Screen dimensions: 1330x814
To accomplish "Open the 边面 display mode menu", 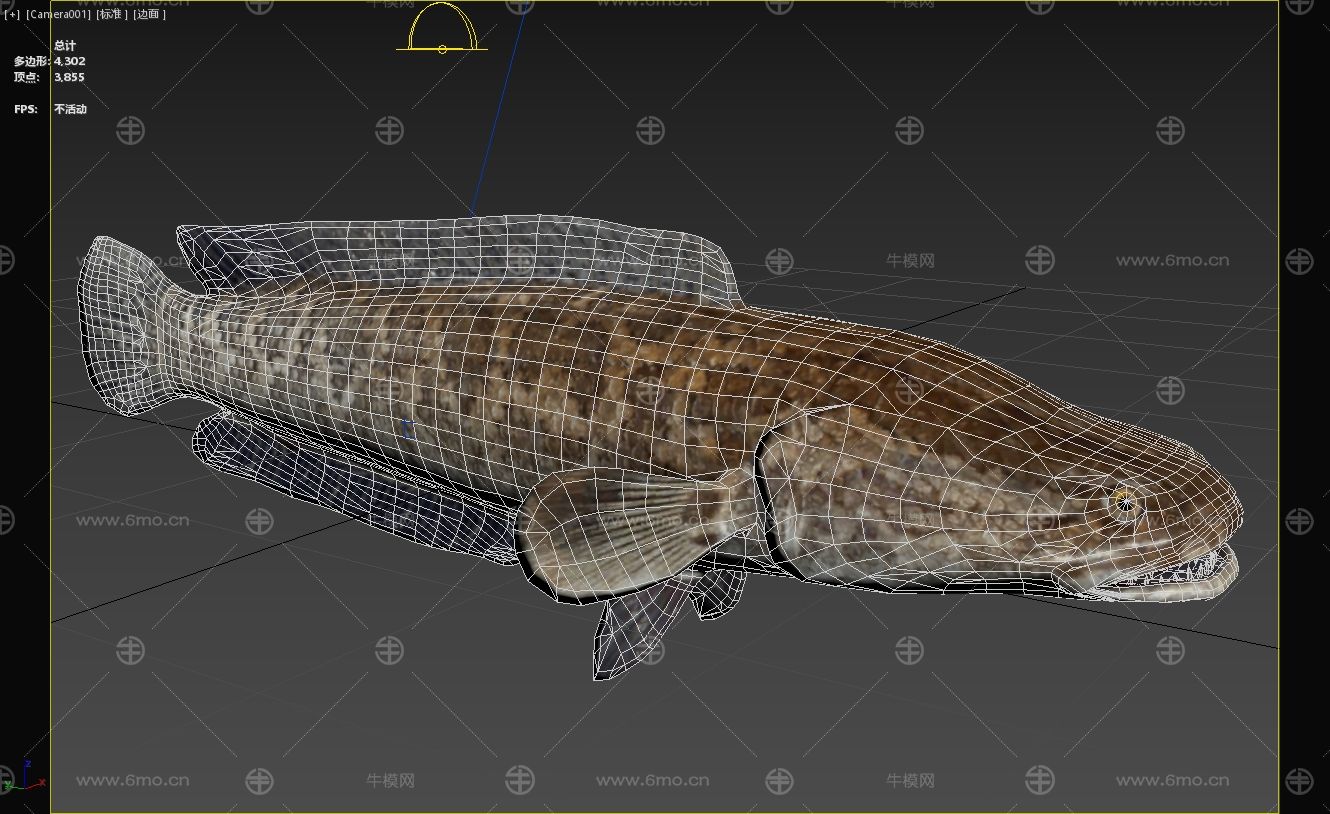I will pos(149,14).
